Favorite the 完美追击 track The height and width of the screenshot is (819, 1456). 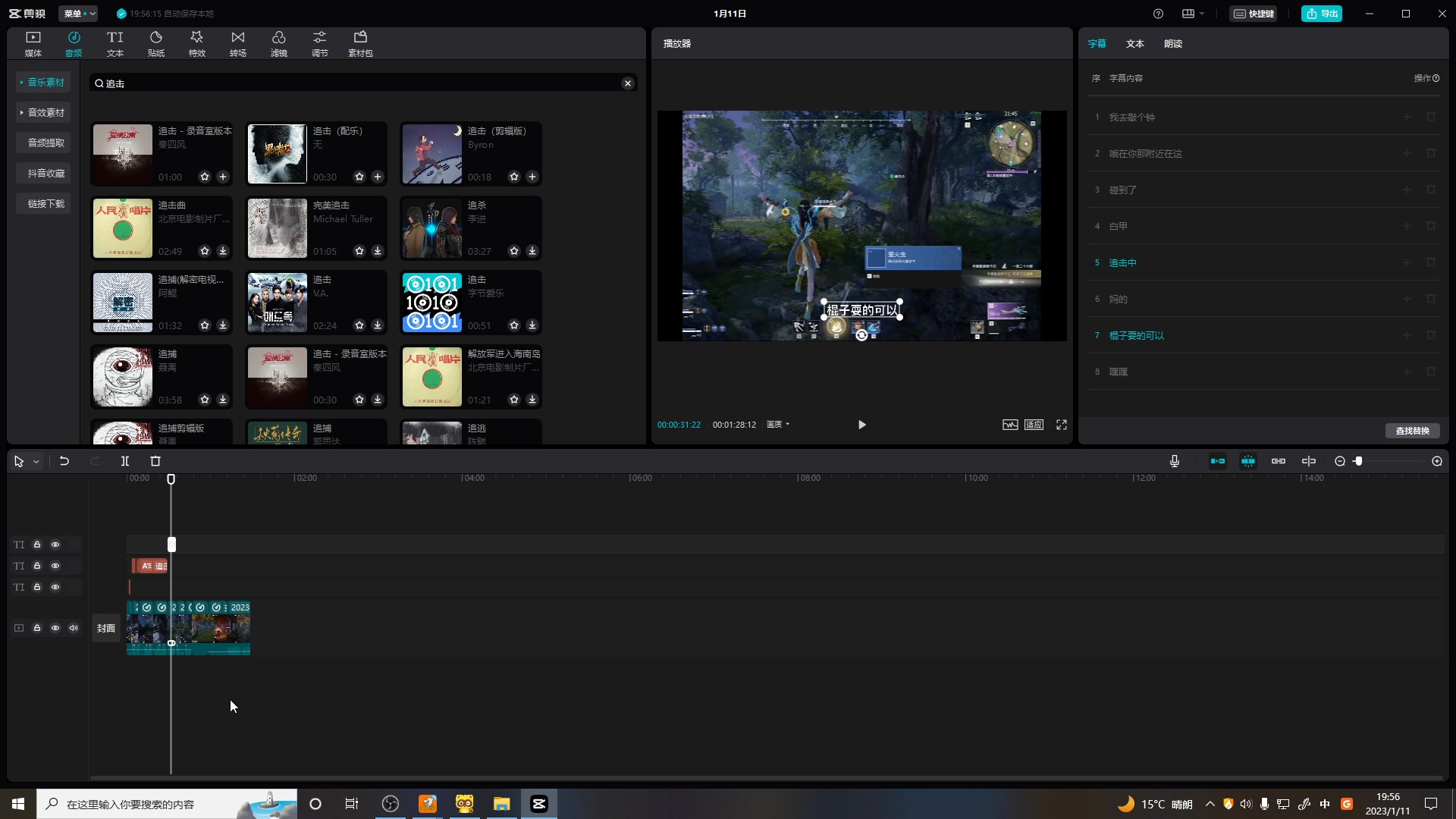(359, 251)
